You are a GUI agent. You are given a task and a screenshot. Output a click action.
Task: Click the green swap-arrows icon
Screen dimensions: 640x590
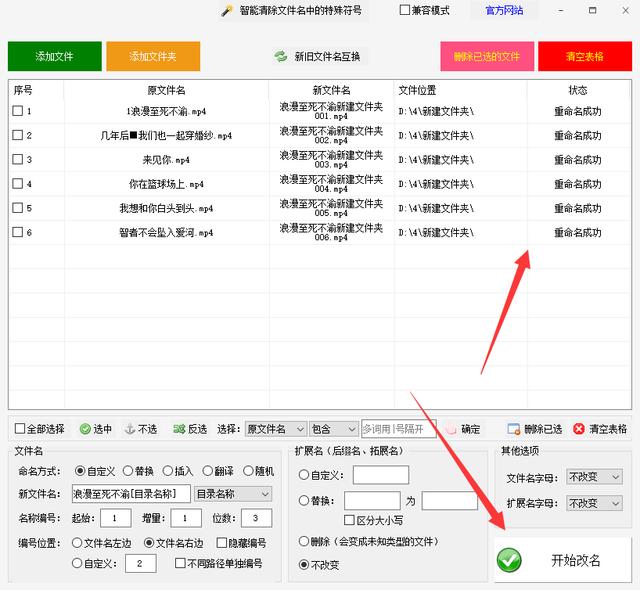[x=281, y=56]
